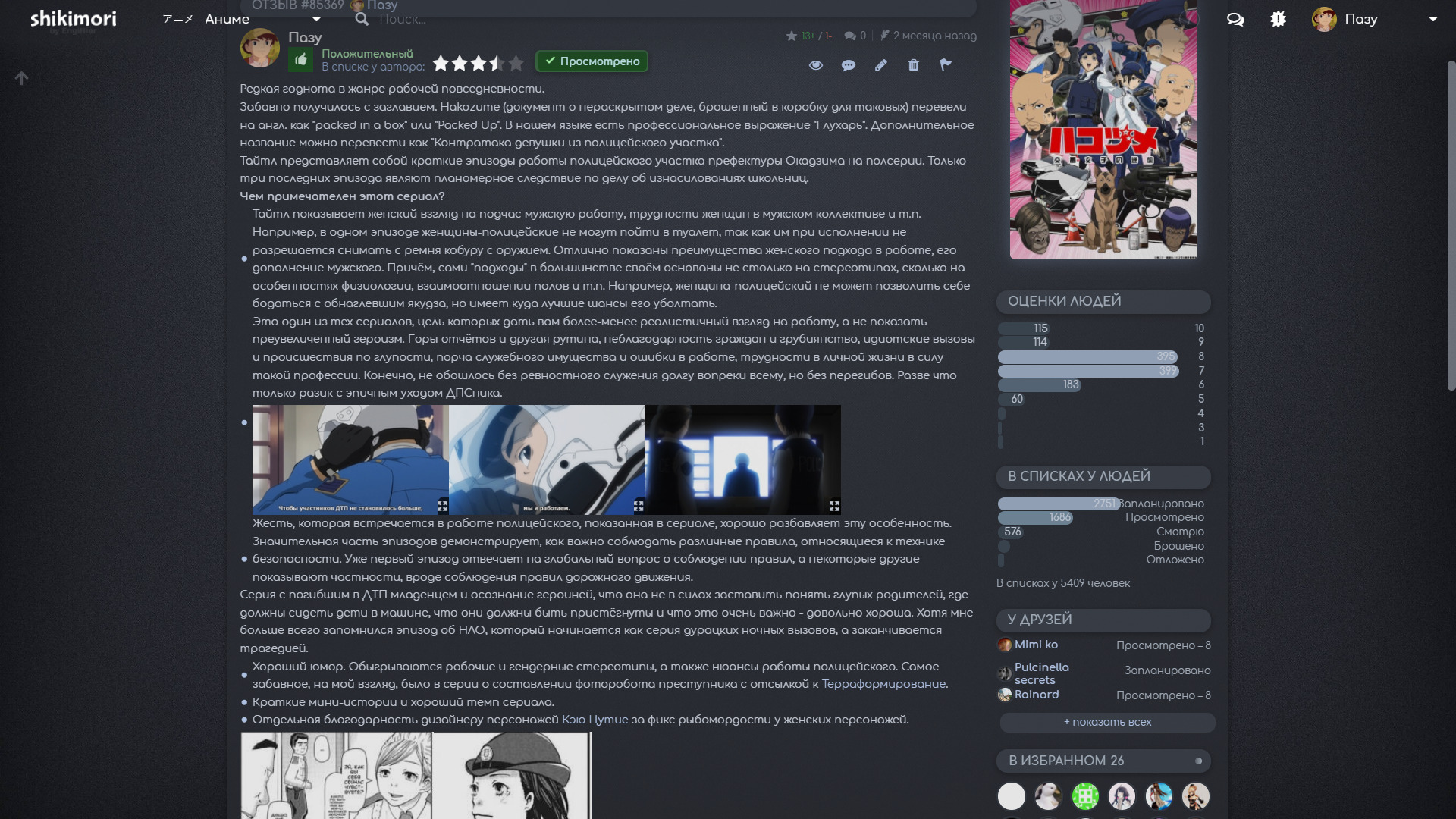Image resolution: width=1456 pixels, height=819 pixels.
Task: Open the review comment bubble icon
Action: point(848,65)
